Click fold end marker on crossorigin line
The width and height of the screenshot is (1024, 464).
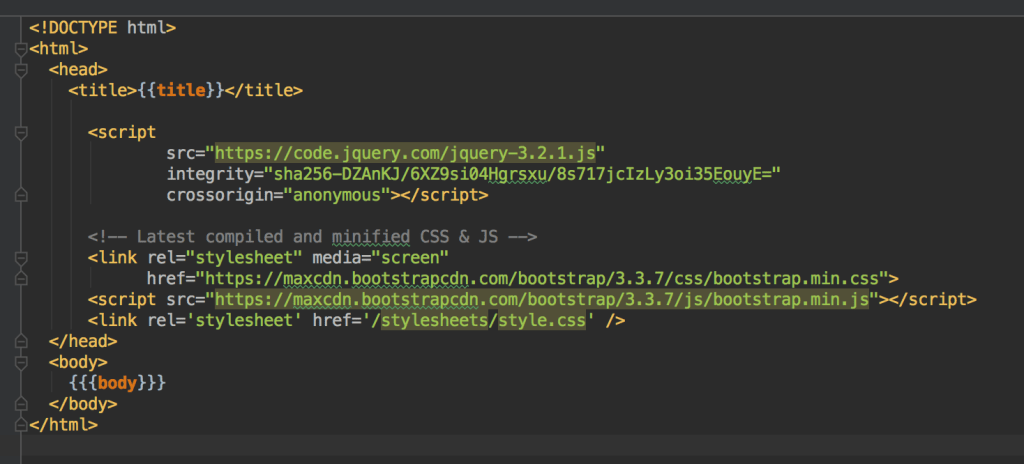pos(21,195)
